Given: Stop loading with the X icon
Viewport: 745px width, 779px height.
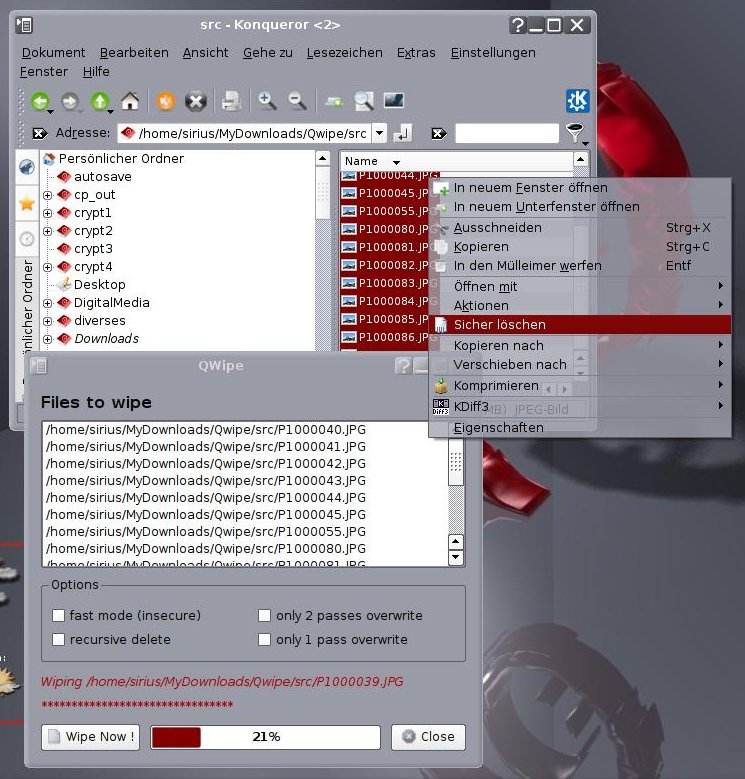Looking at the screenshot, I should coord(196,102).
